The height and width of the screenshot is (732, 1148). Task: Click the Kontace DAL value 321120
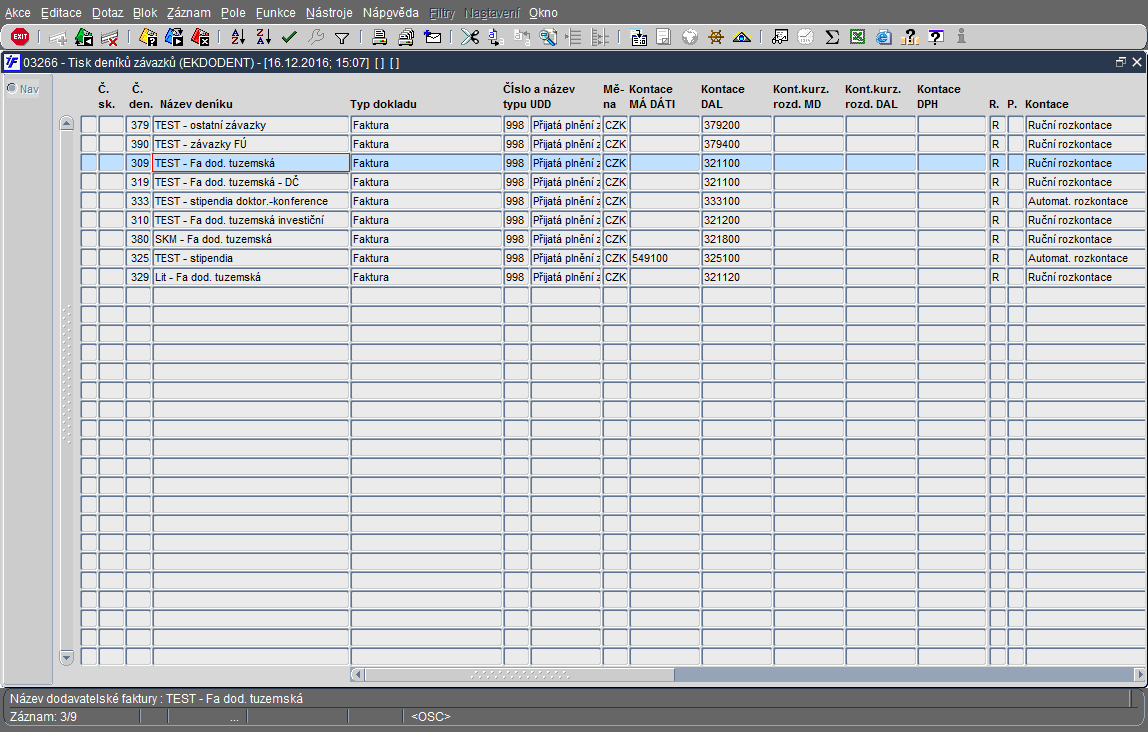pos(736,277)
